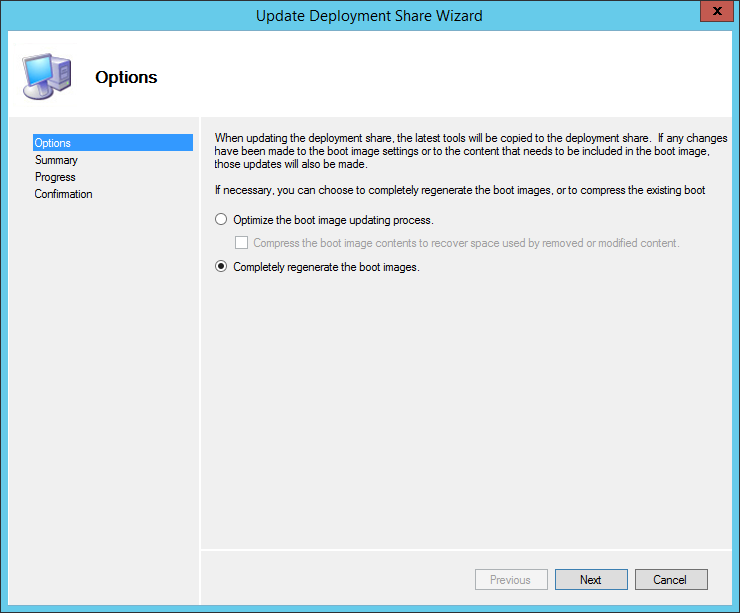
Task: Cancel the wizard
Action: pos(669,580)
